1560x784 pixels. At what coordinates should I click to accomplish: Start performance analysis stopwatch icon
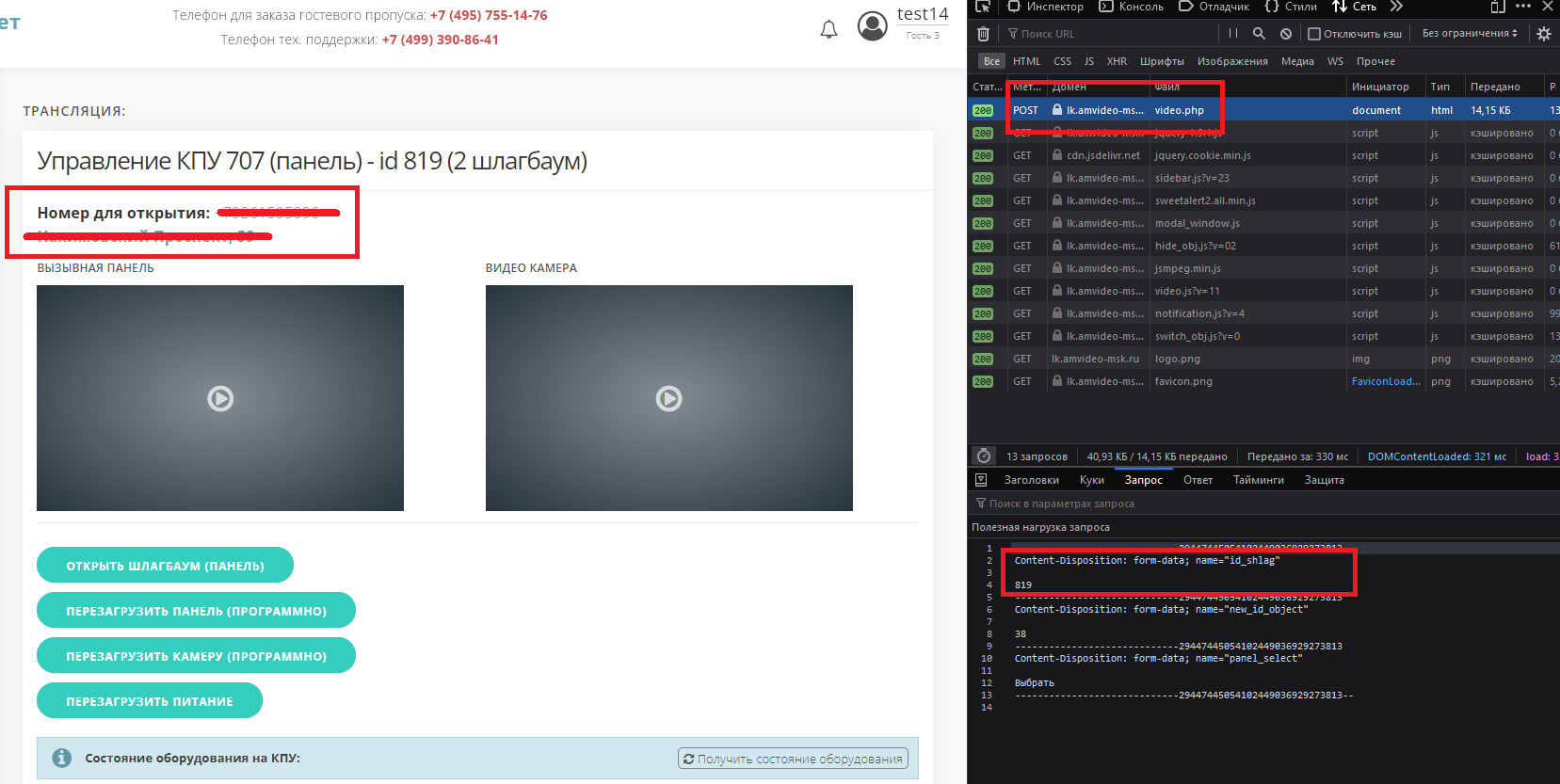coord(984,456)
